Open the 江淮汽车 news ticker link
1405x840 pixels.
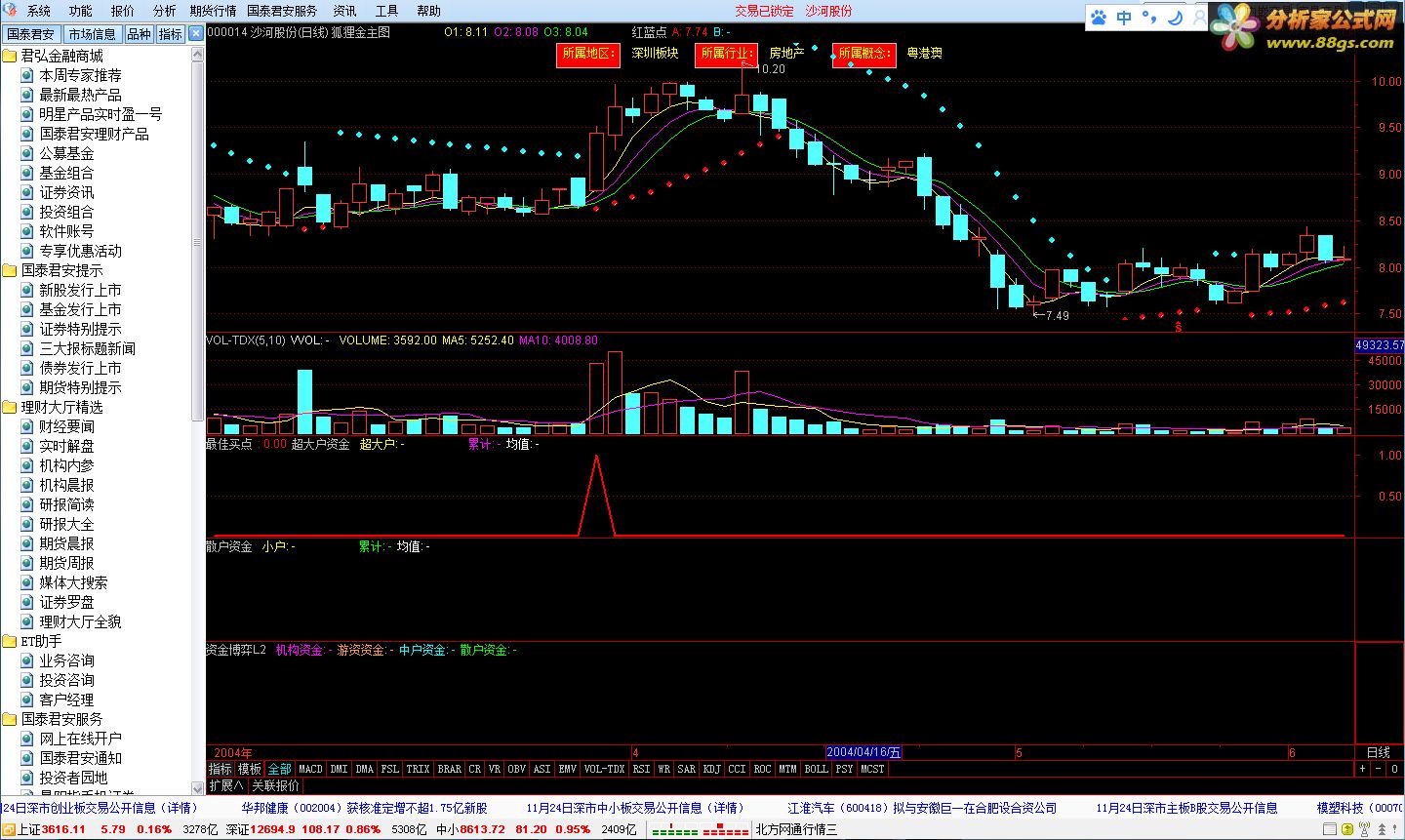[x=922, y=808]
